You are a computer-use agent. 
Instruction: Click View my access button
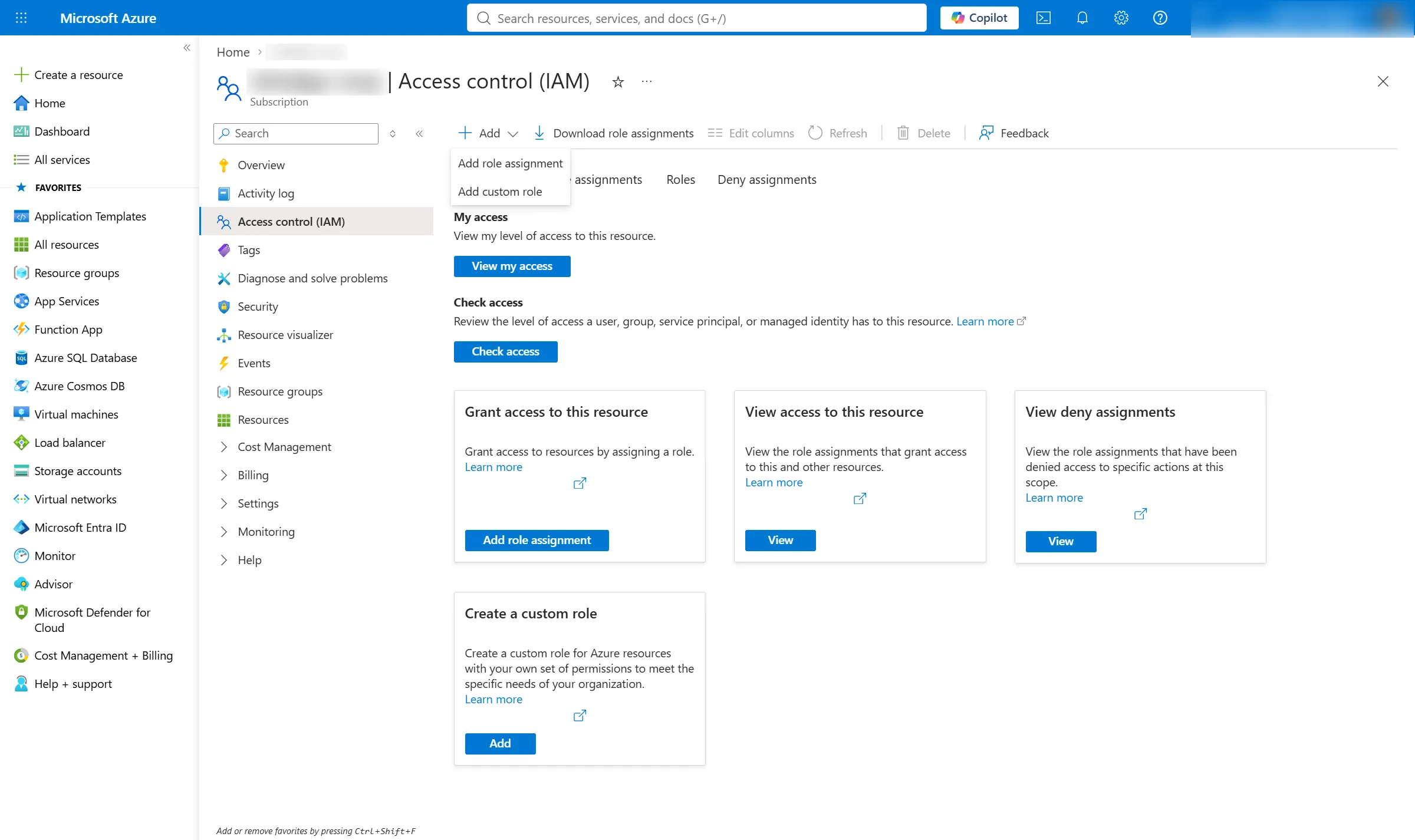coord(512,266)
